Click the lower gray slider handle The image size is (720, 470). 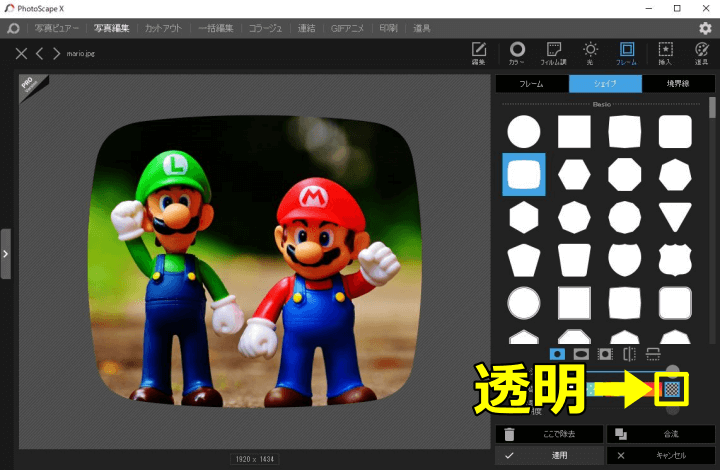(x=672, y=410)
